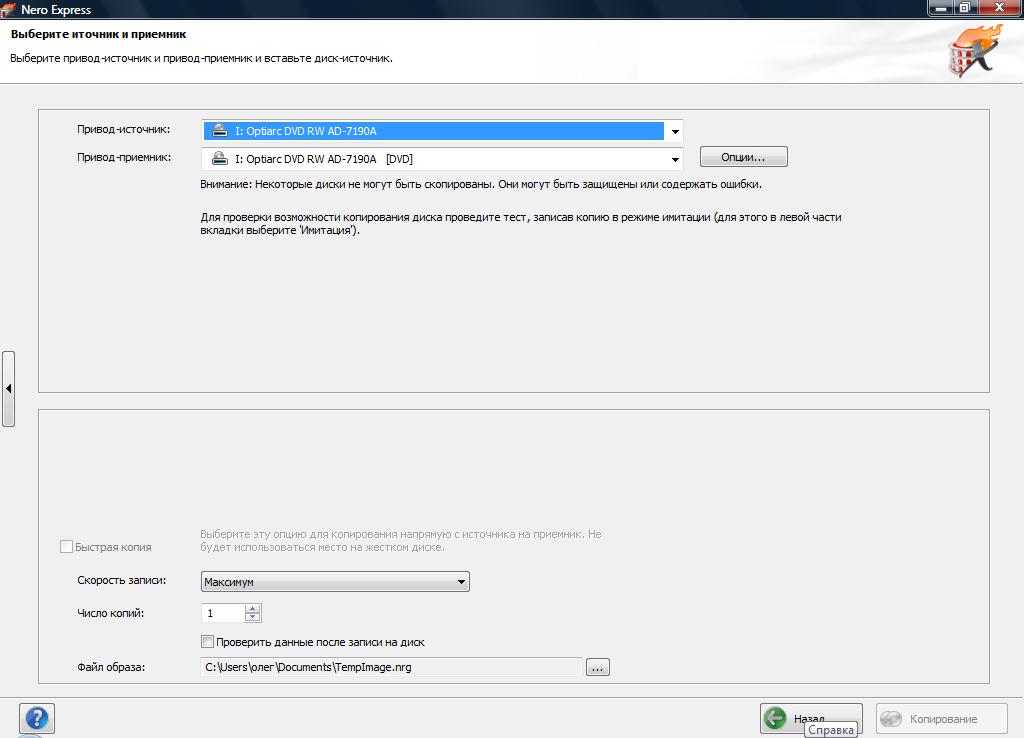1024x738 pixels.
Task: Check Проверить данные после записи на диск
Action: (207, 641)
